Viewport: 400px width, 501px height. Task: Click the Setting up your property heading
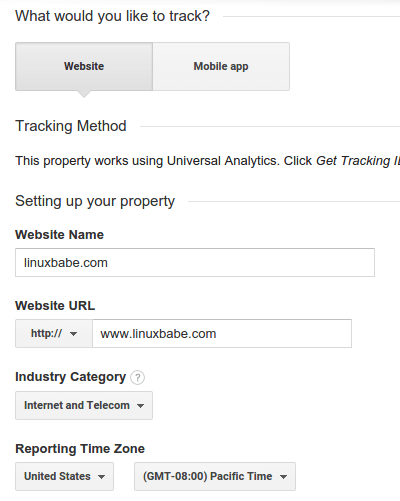click(x=95, y=201)
